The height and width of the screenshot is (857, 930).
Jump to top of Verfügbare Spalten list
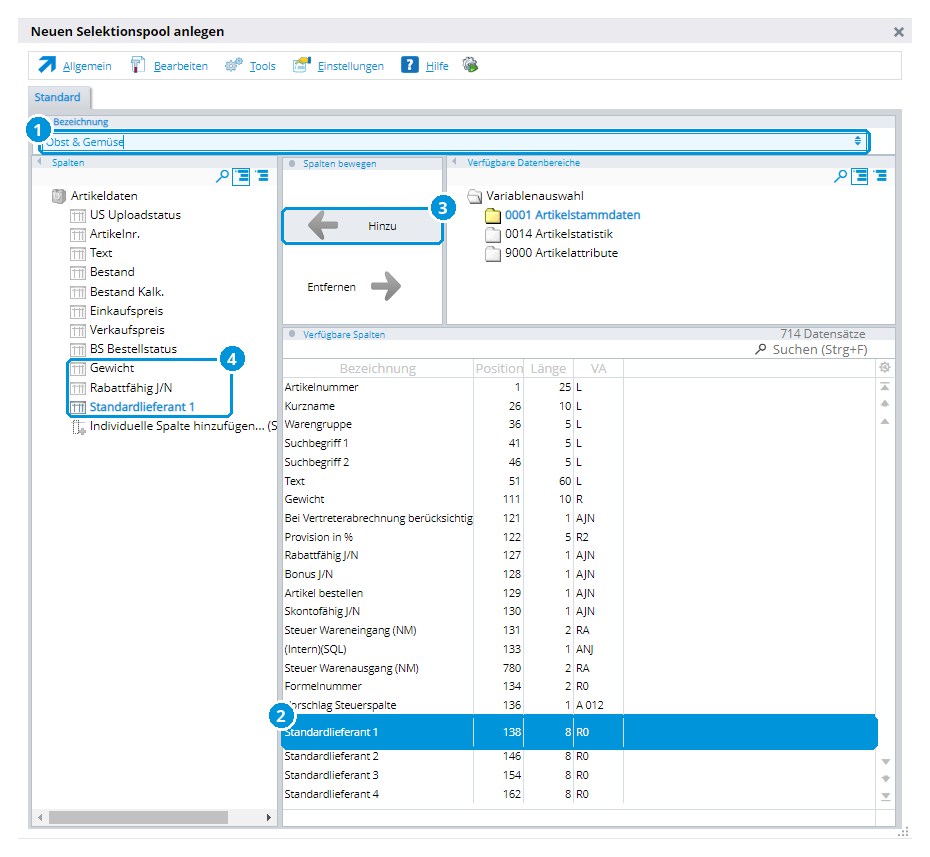[885, 387]
